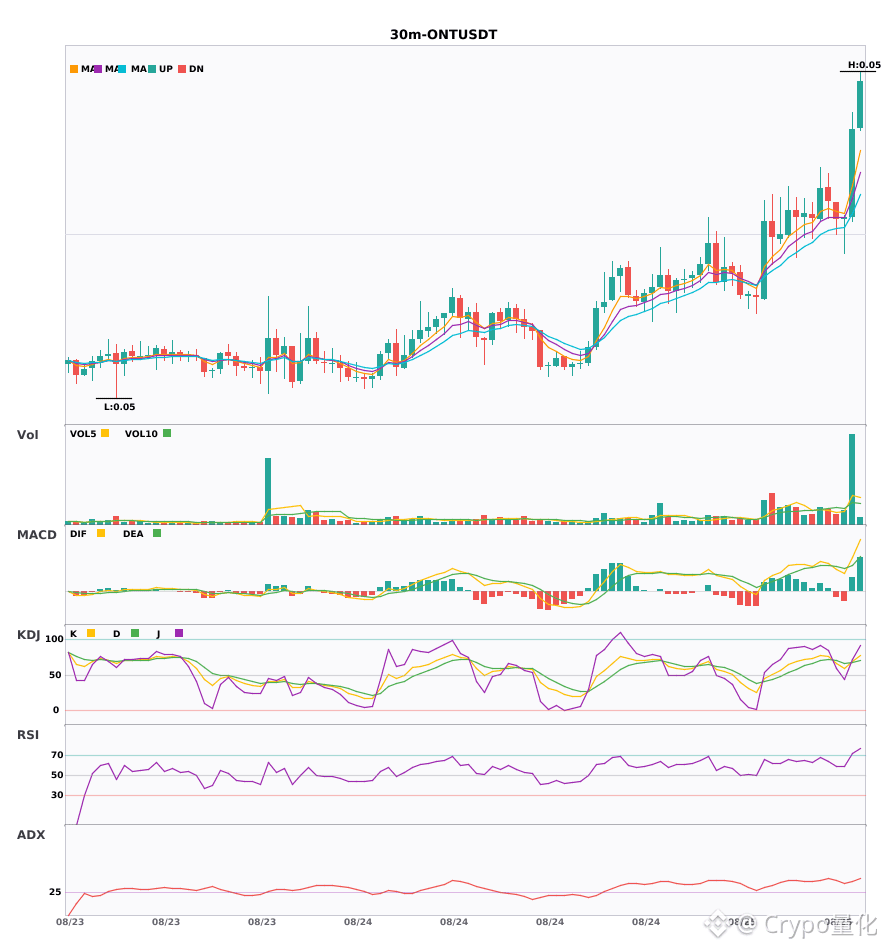885x950 pixels.
Task: Click the orange MA legend swatch
Action: click(74, 69)
